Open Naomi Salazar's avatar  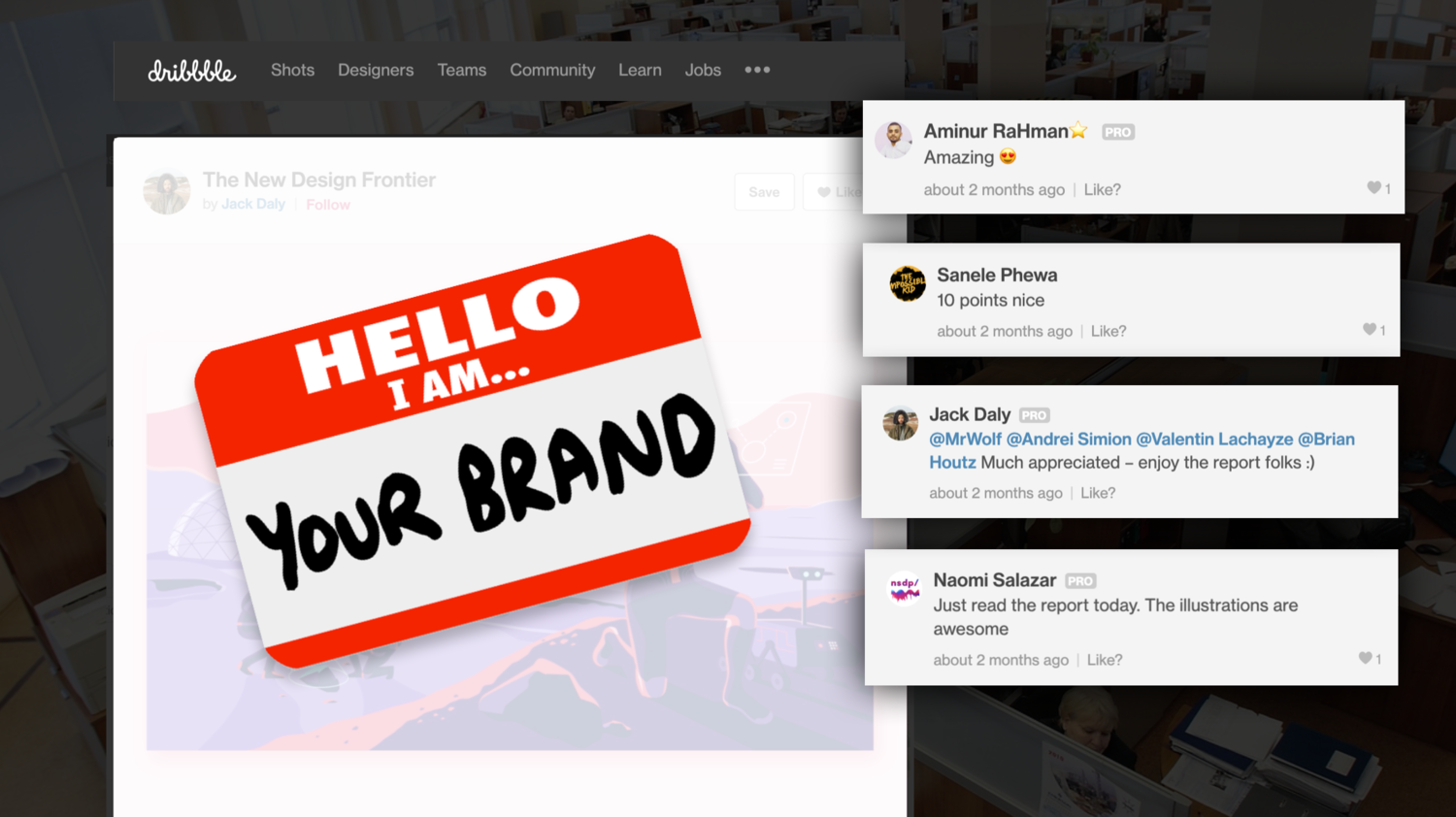coord(905,589)
